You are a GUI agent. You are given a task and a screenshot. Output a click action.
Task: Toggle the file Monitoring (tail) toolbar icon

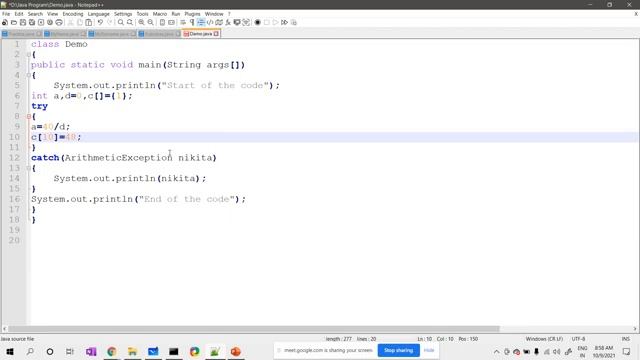pos(246,22)
